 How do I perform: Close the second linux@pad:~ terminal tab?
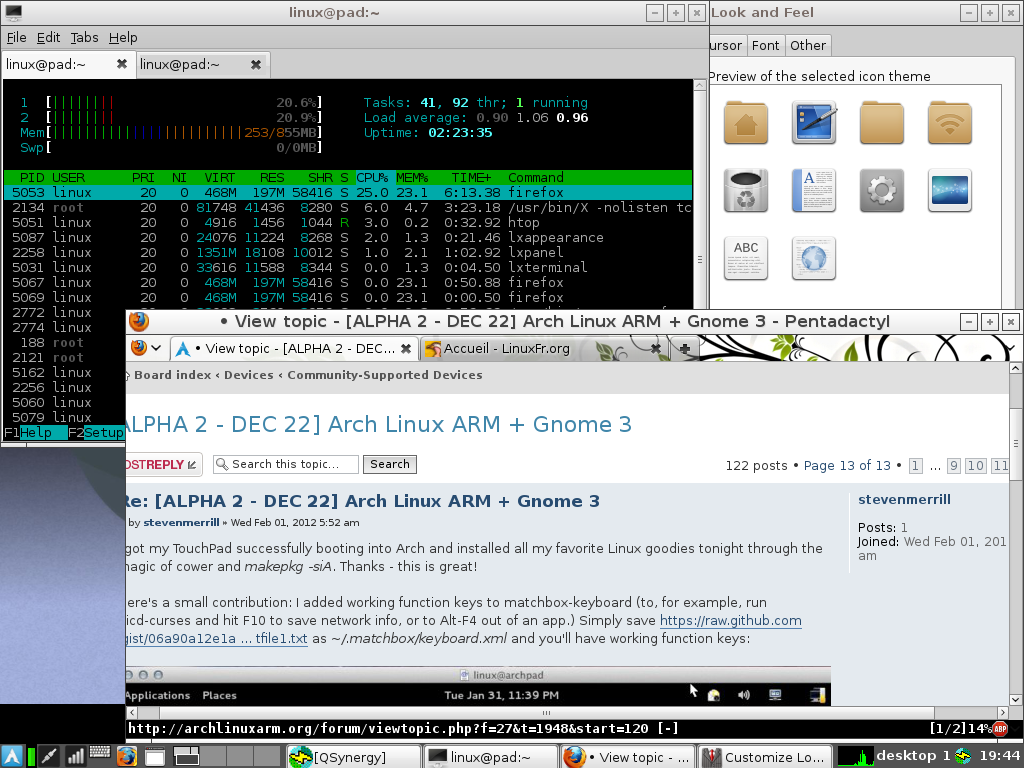click(256, 64)
